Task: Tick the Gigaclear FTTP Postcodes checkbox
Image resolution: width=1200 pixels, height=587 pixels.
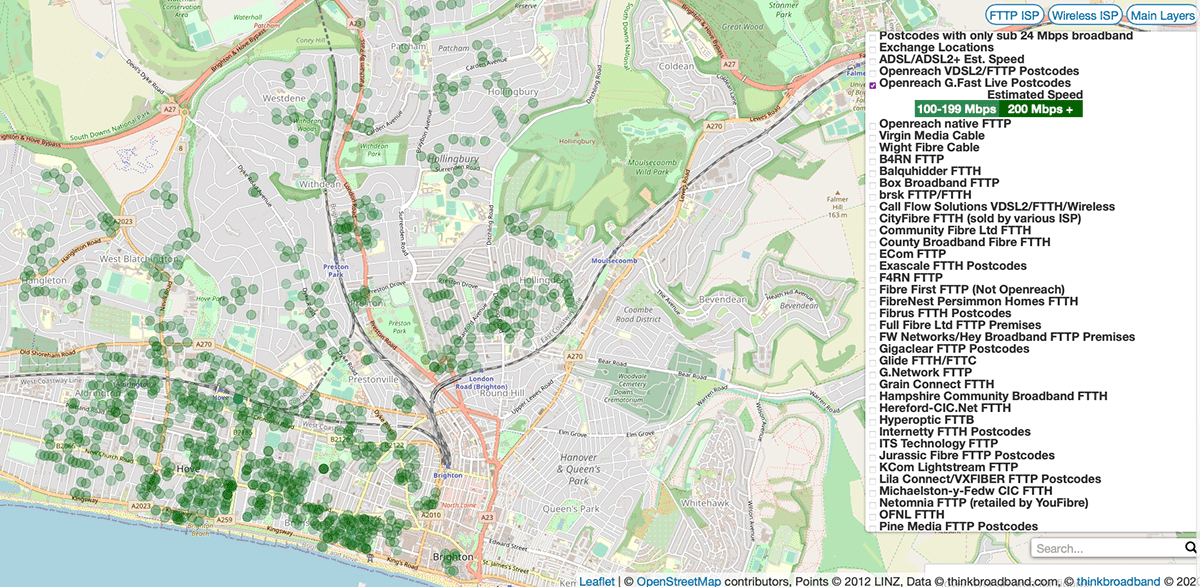Action: pyautogui.click(x=873, y=350)
